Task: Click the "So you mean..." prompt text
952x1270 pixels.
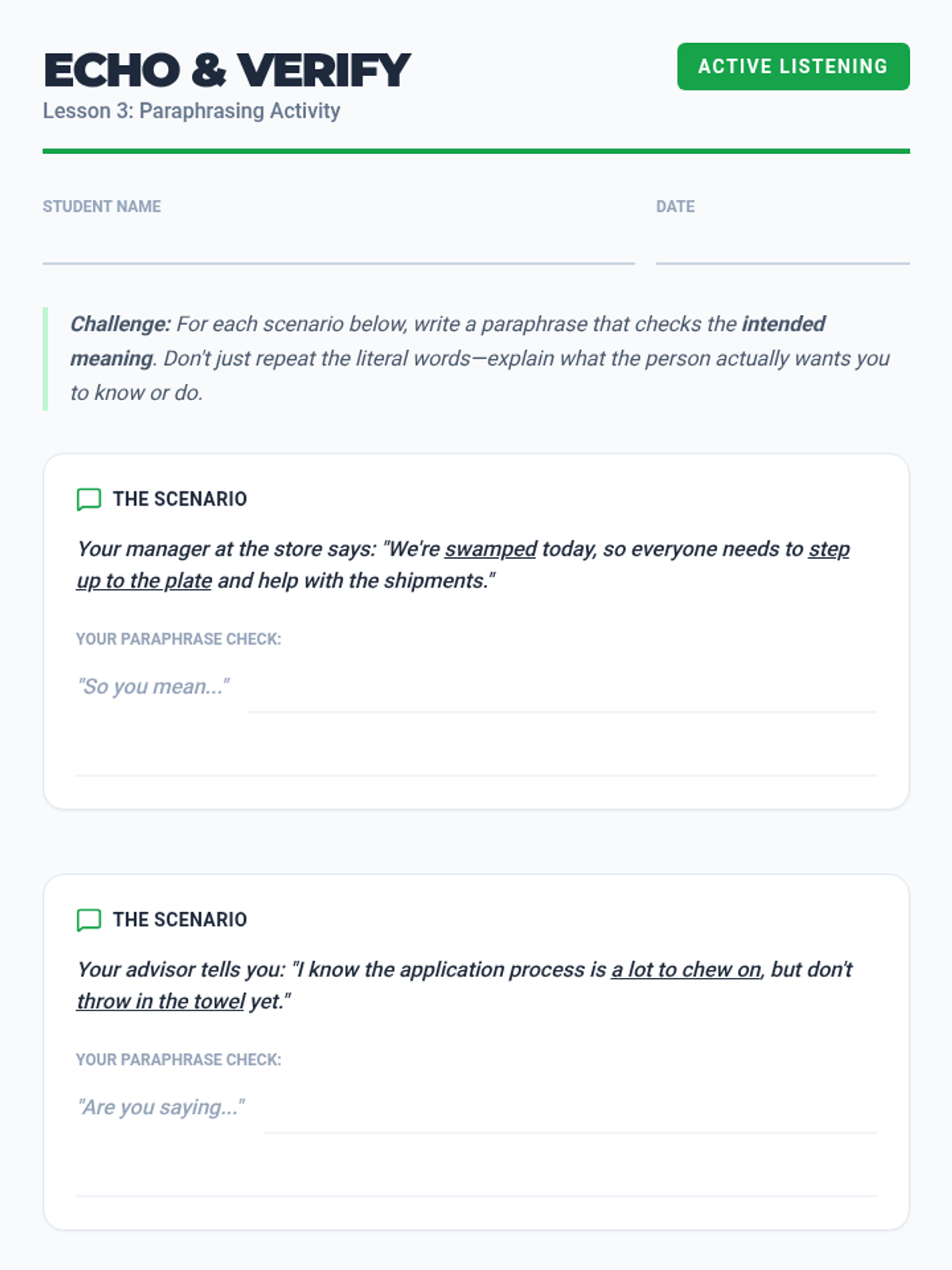Action: tap(153, 687)
